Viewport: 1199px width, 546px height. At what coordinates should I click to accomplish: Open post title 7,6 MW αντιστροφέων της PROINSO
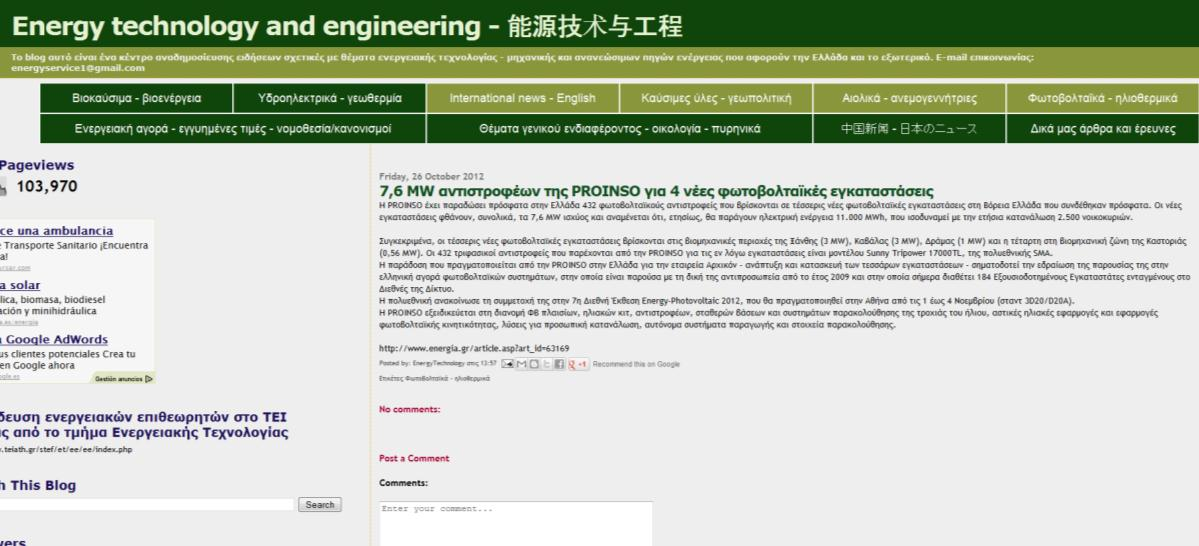[x=656, y=191]
